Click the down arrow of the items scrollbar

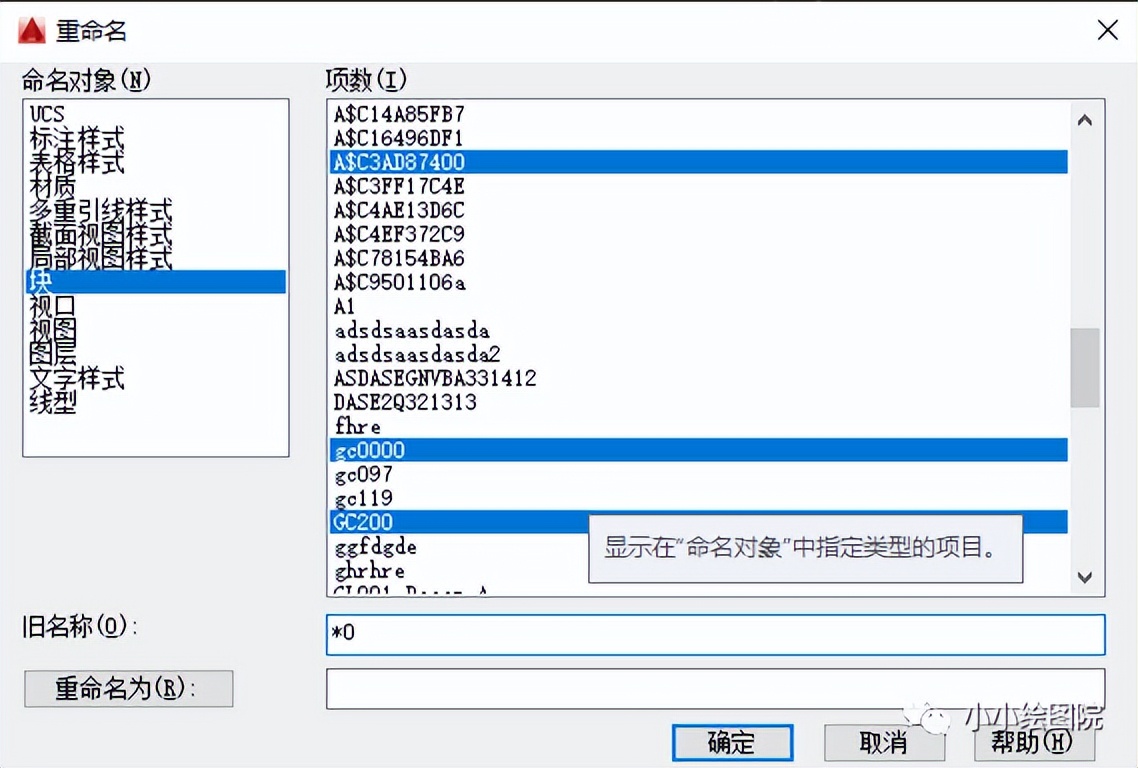point(1084,577)
